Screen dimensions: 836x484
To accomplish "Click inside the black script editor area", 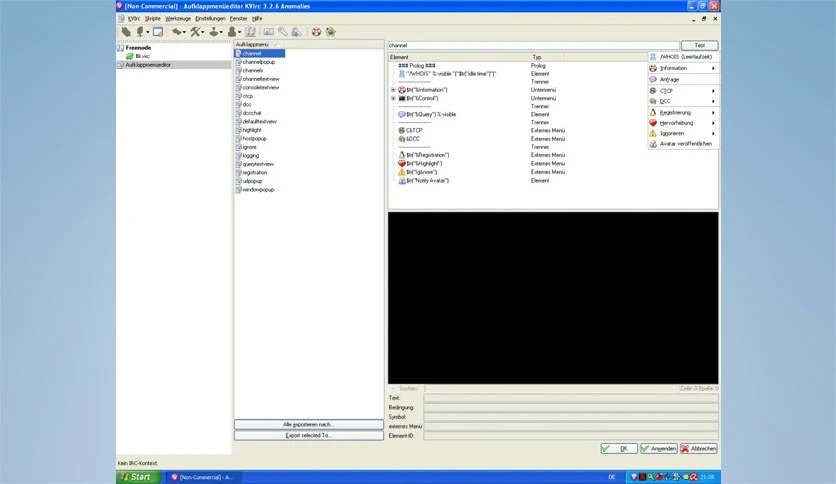I will (x=553, y=297).
